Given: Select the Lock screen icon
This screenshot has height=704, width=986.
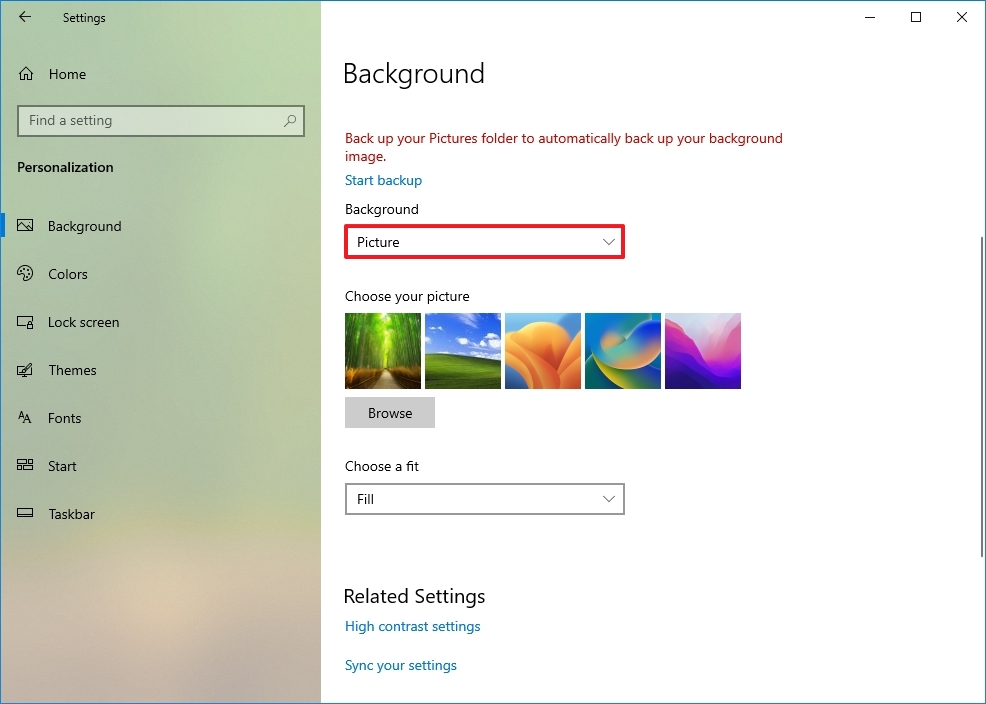Looking at the screenshot, I should tap(25, 322).
